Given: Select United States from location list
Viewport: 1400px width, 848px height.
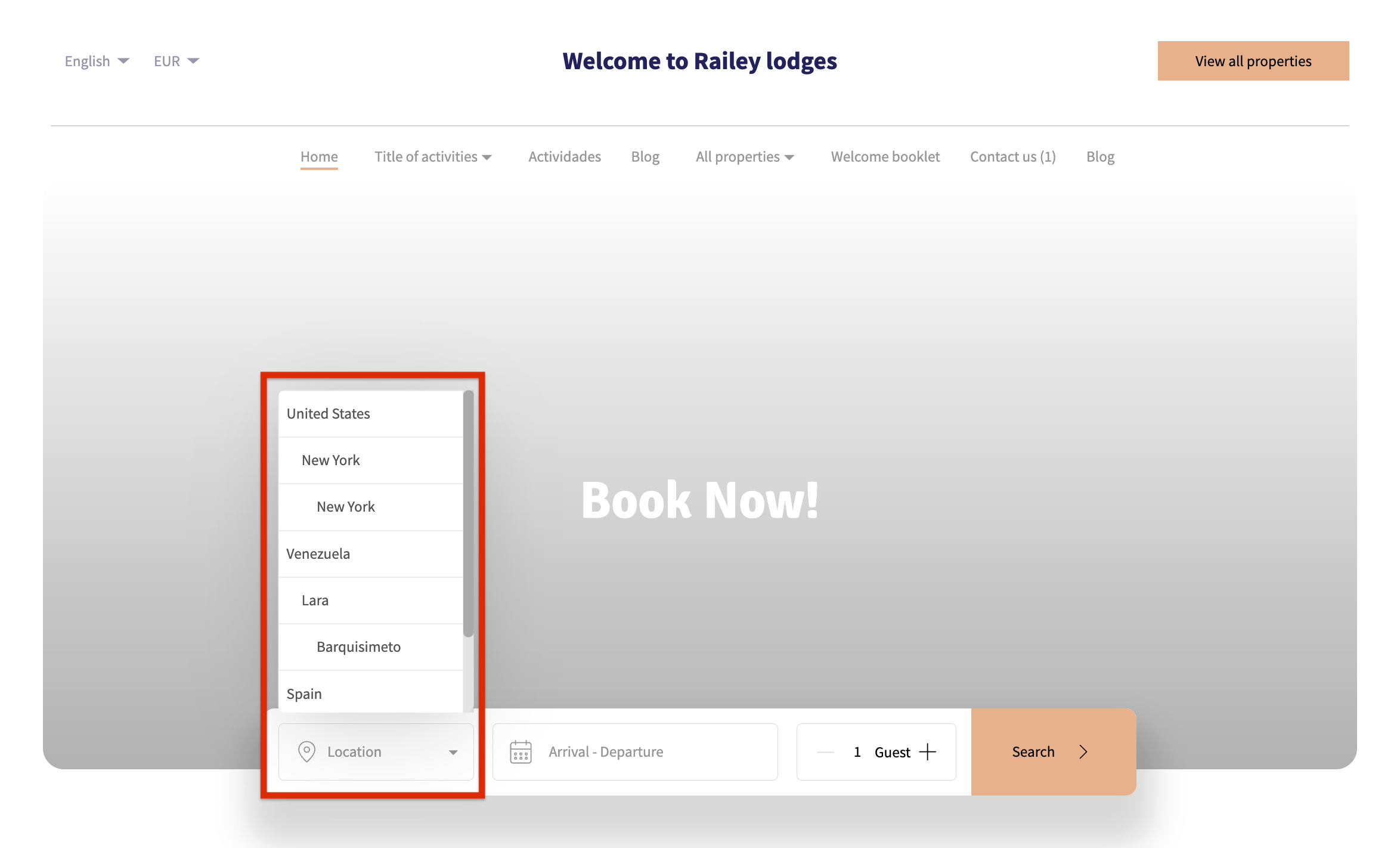Looking at the screenshot, I should tap(328, 413).
